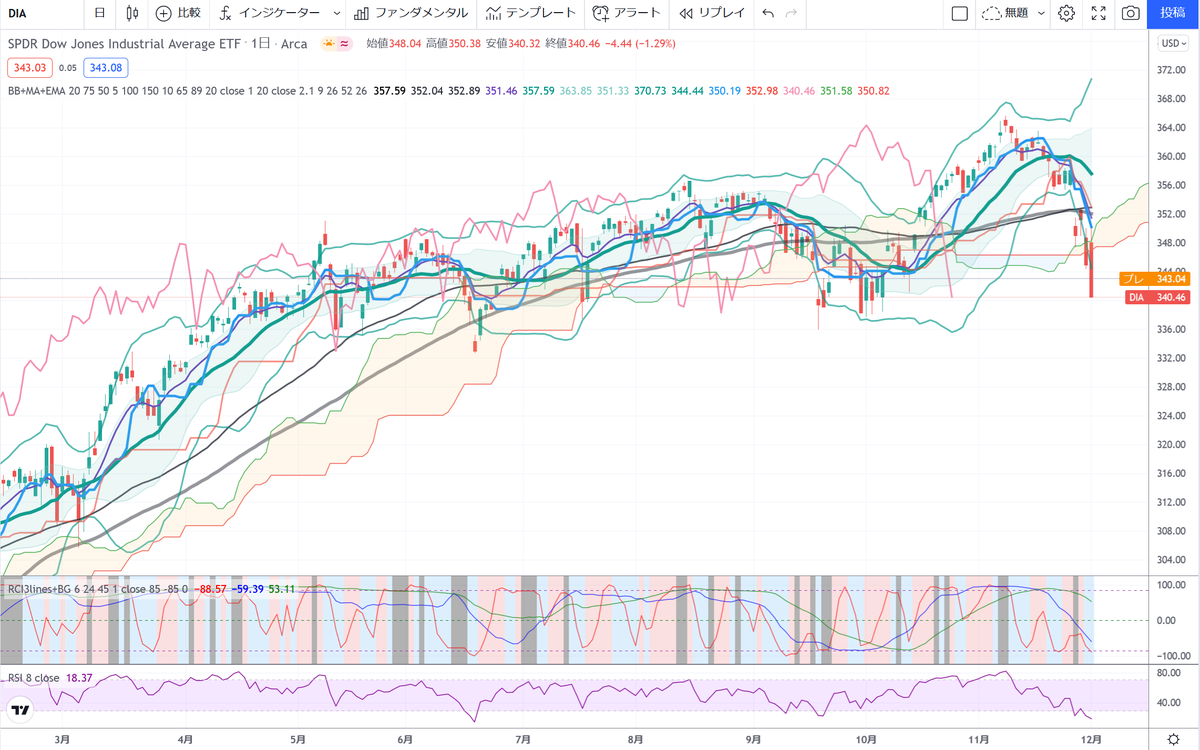
Task: Redo the chart action
Action: click(792, 13)
